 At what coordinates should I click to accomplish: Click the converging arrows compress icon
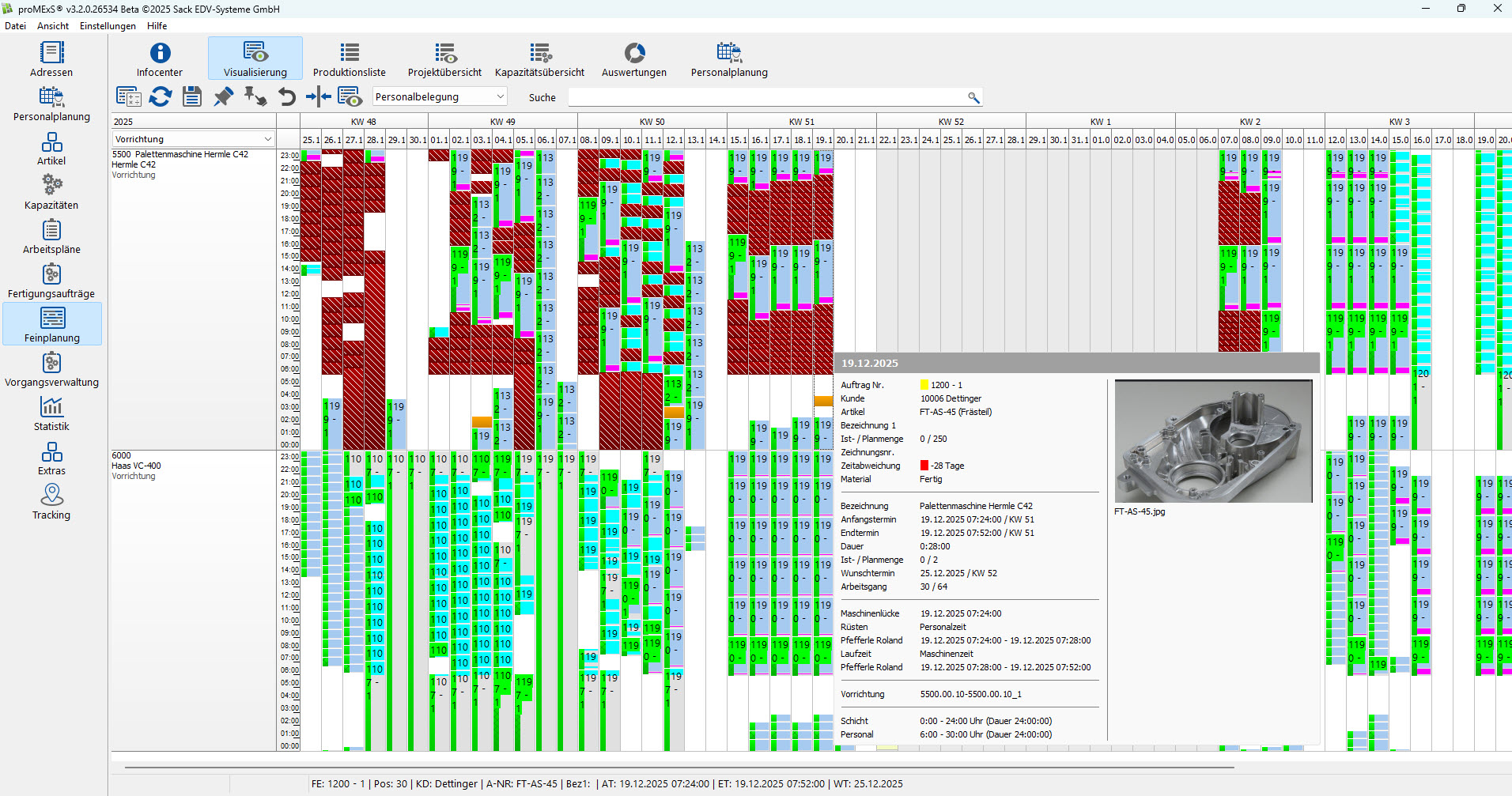tap(319, 96)
